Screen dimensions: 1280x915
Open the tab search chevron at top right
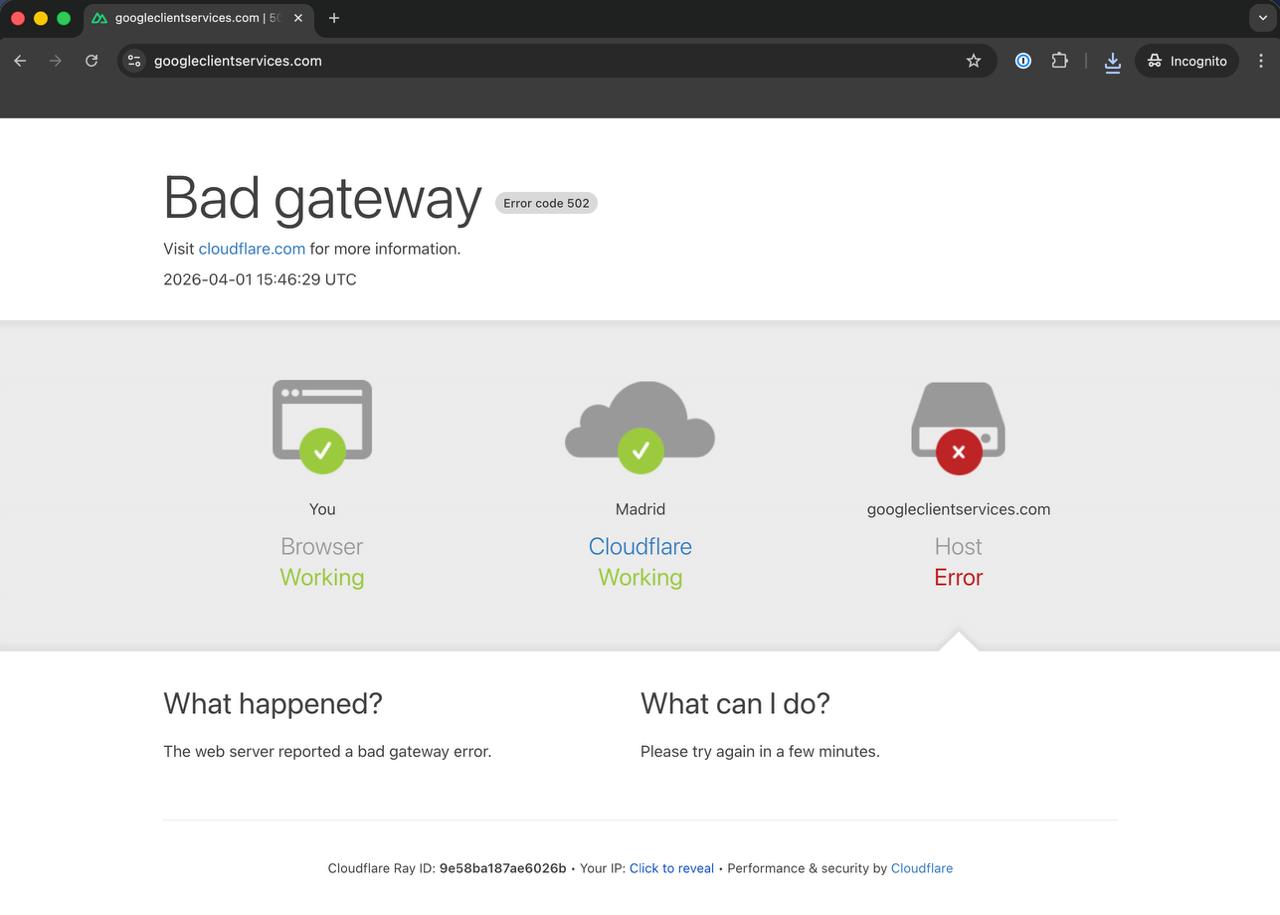tap(1261, 17)
